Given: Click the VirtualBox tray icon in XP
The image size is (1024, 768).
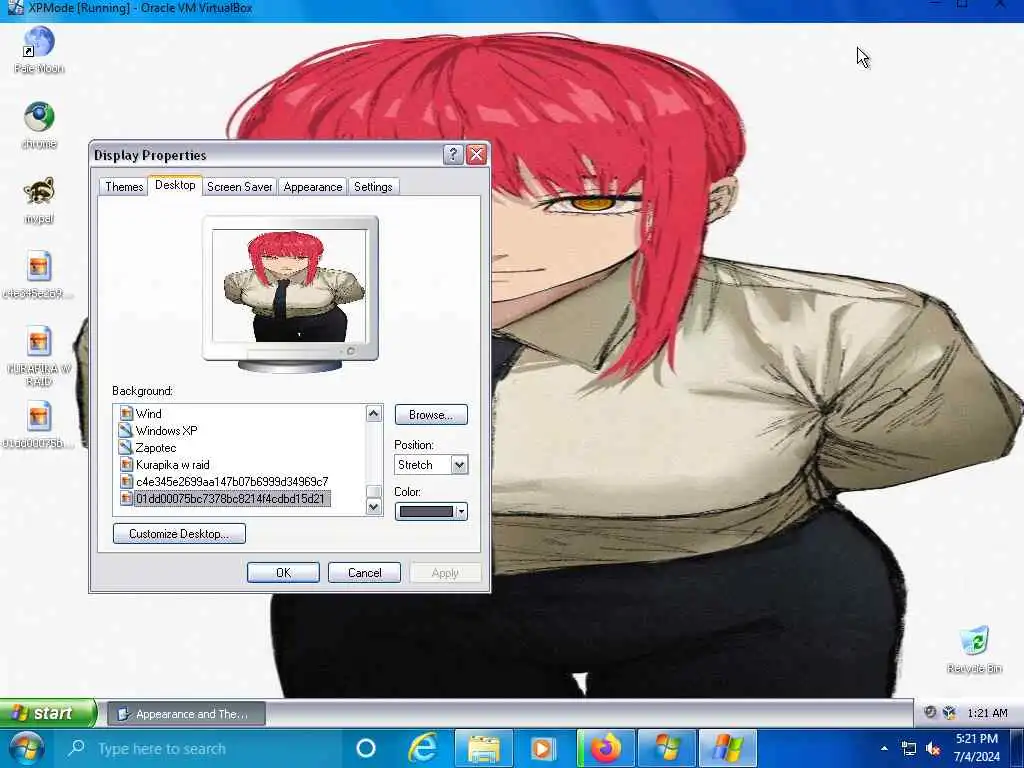Looking at the screenshot, I should pyautogui.click(x=949, y=712).
